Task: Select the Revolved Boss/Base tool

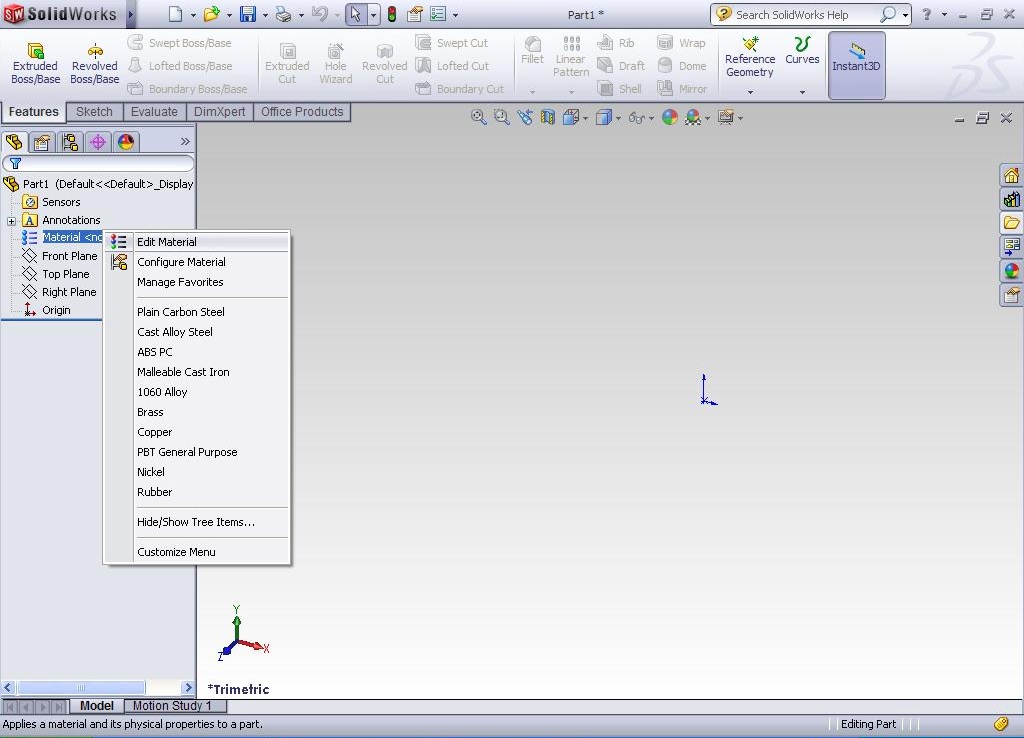Action: [x=94, y=60]
